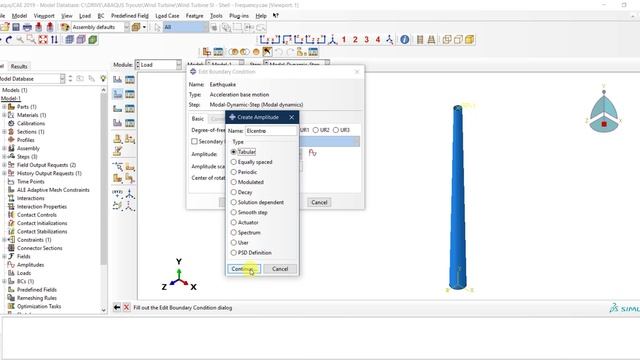Expand Field Output Requests (2) node
640x360 pixels.
coord(4,165)
